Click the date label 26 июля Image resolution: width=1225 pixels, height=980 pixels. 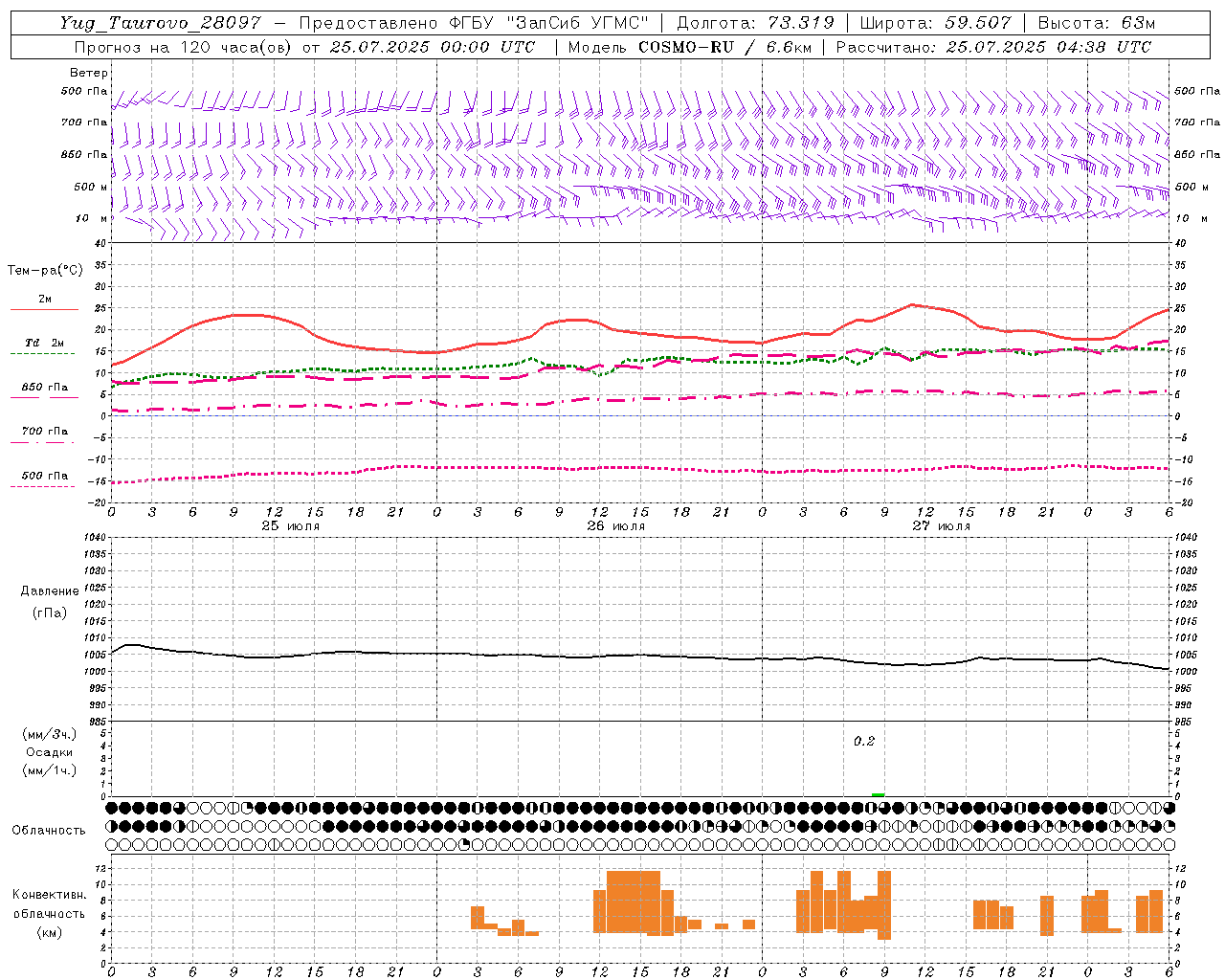(x=615, y=526)
